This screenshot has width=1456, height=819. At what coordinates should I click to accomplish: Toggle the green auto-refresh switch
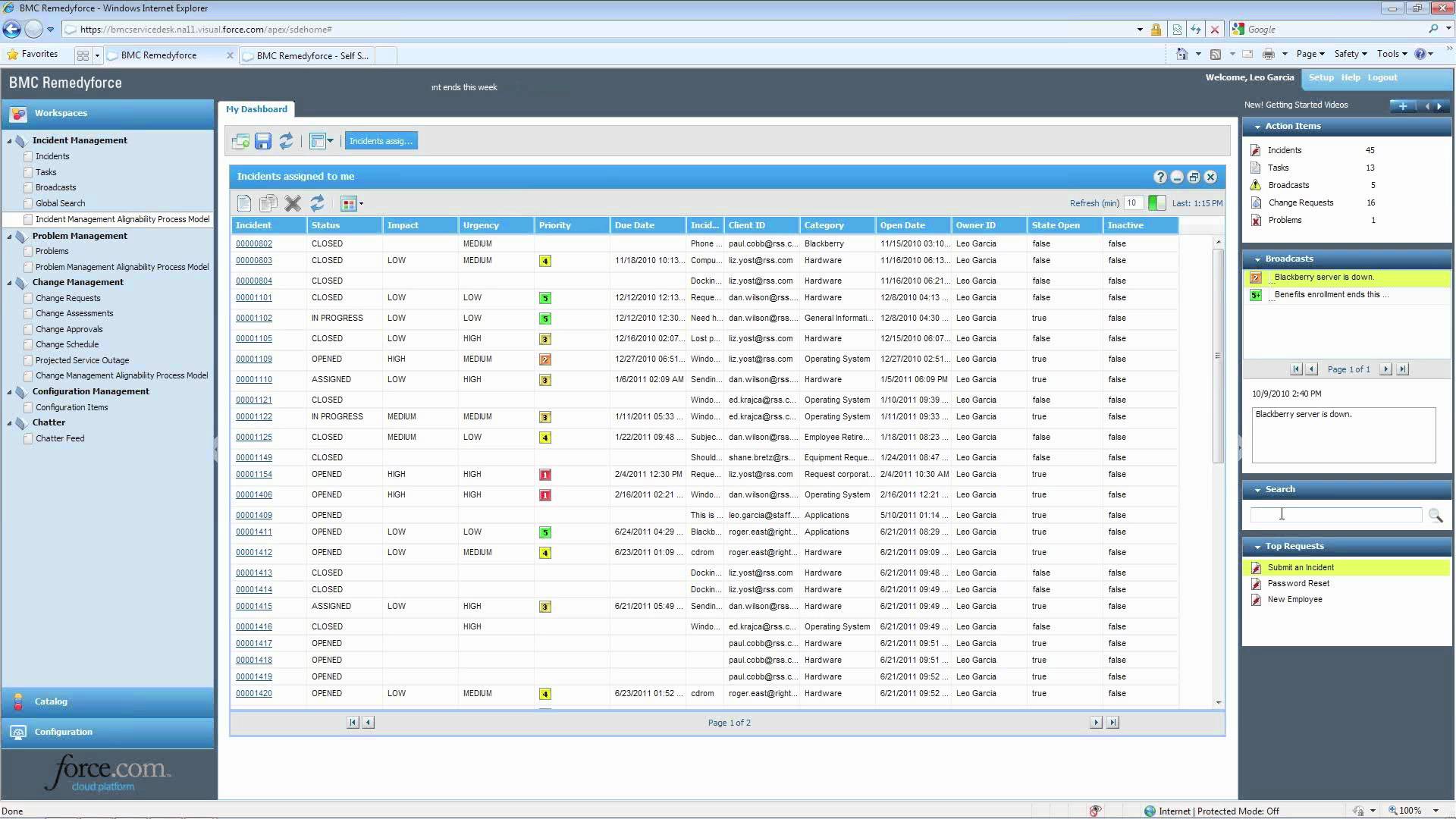pos(1157,203)
